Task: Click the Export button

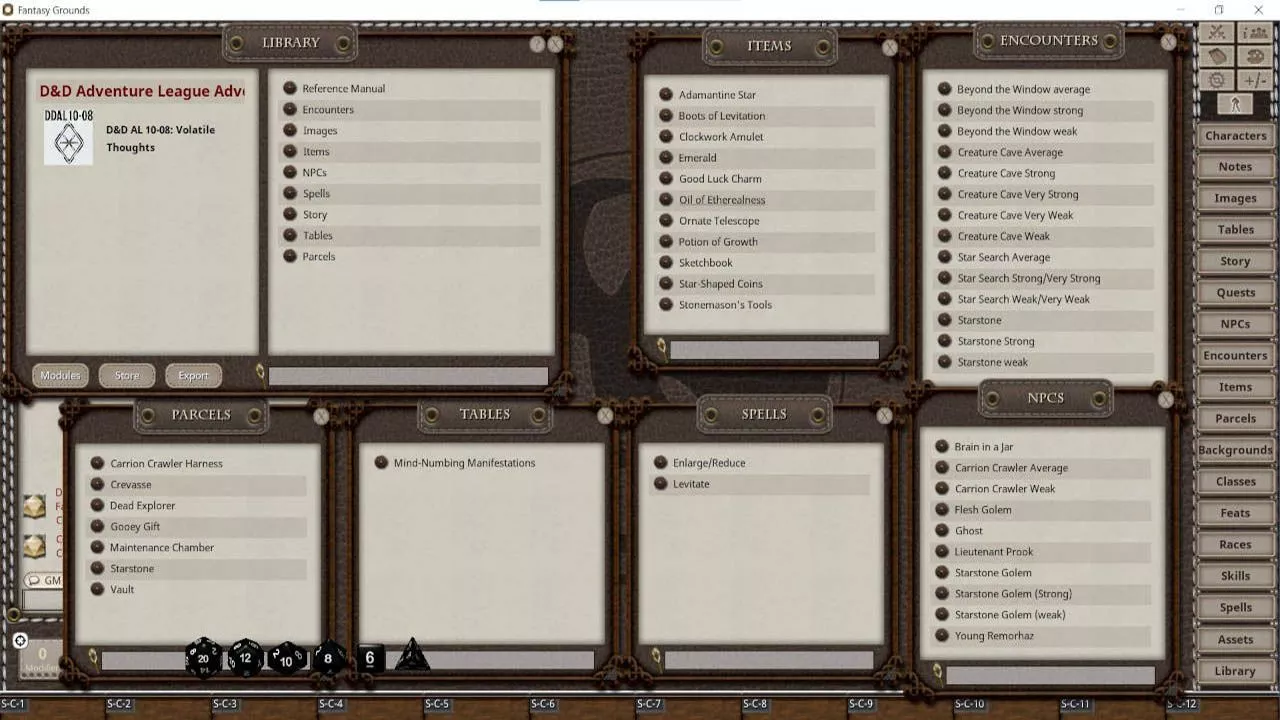Action: [193, 375]
